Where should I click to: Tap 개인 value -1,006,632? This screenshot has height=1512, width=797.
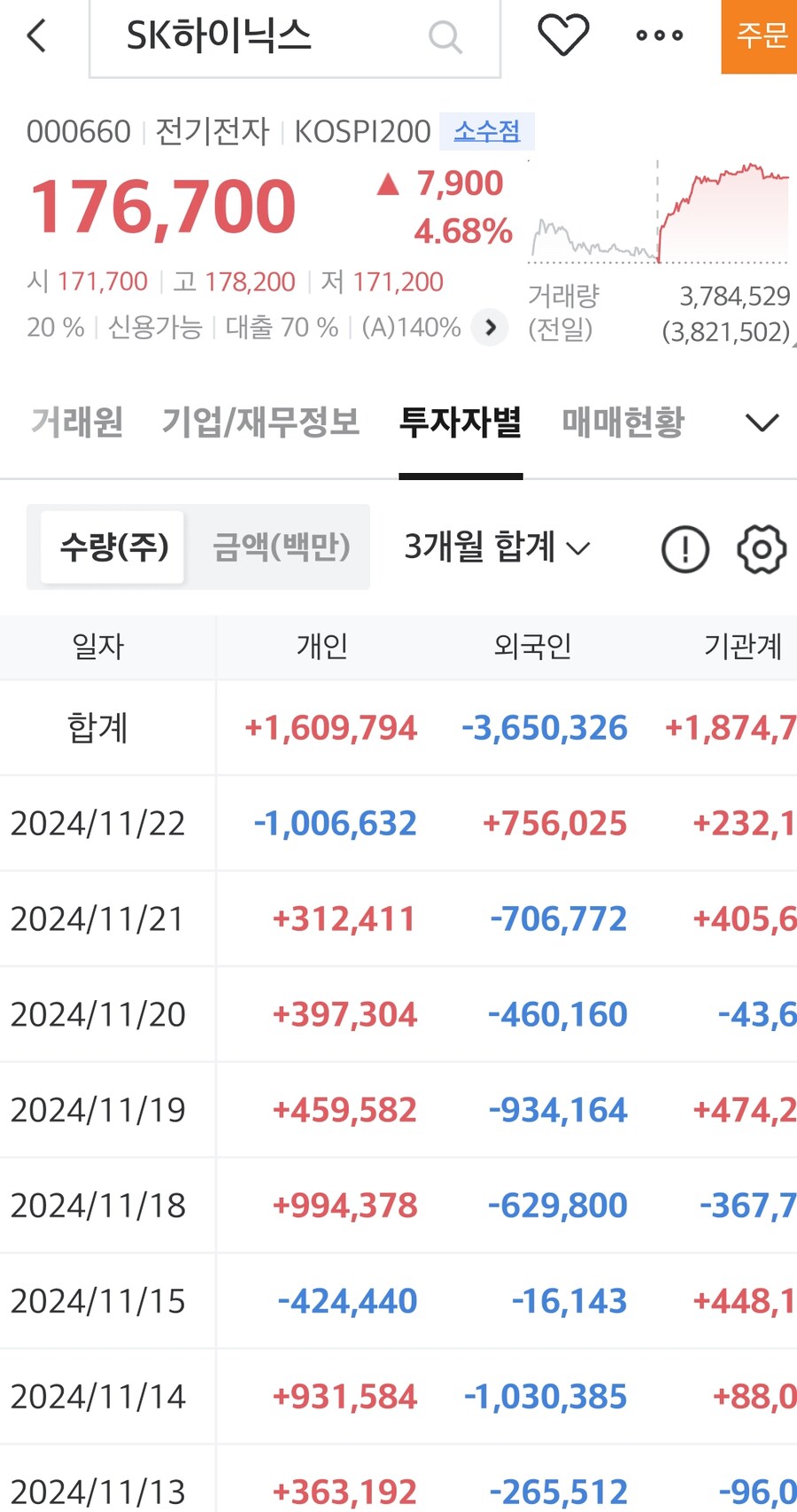pos(335,824)
